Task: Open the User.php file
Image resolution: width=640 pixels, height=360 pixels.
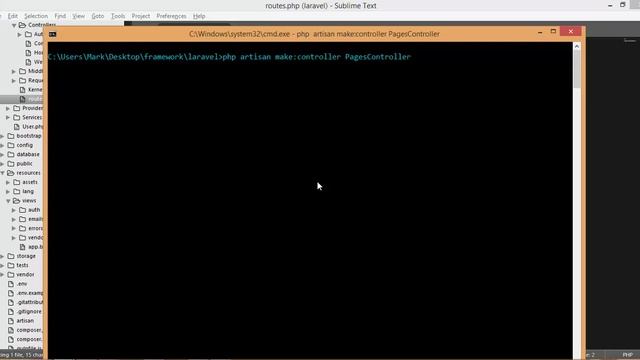Action: pos(32,127)
